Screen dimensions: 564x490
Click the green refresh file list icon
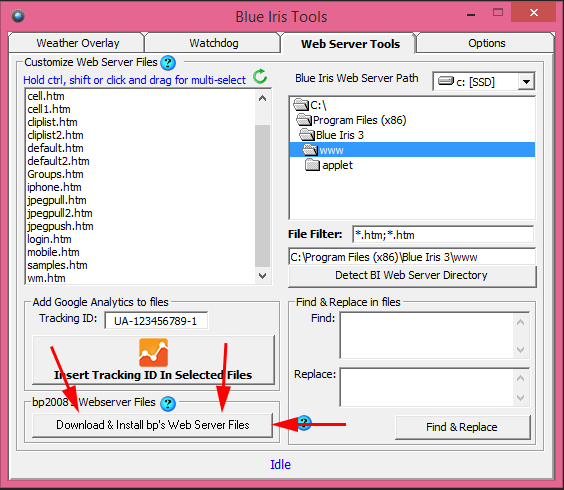[260, 76]
